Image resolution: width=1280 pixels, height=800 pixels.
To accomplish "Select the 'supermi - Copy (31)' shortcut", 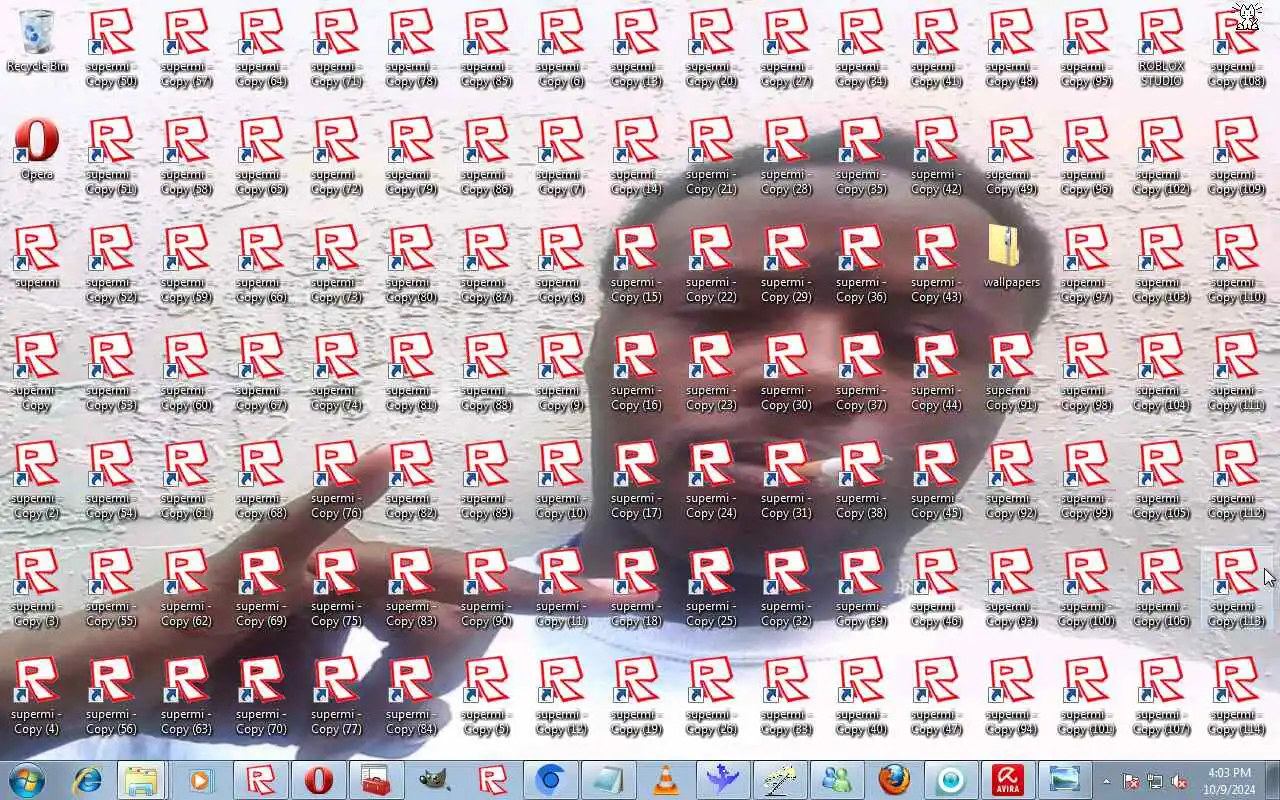I will (x=787, y=480).
